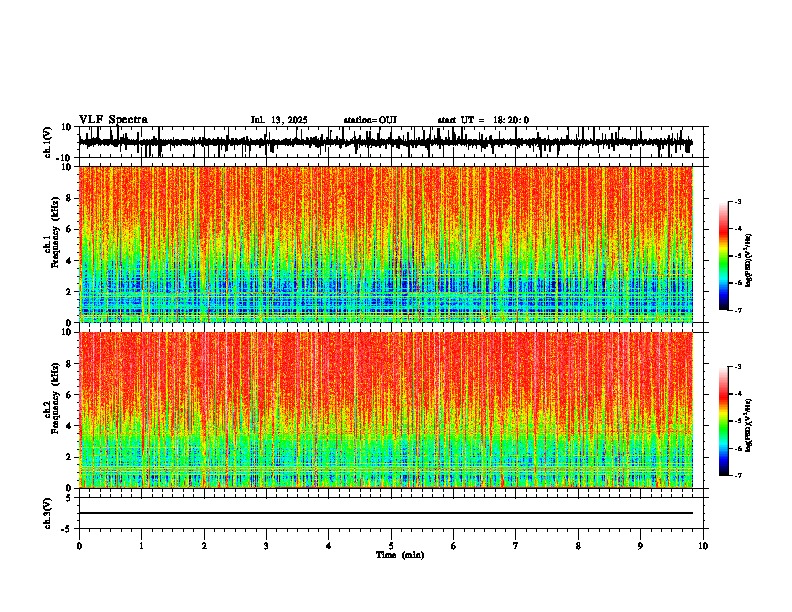Click the flat ch.3 voltage line
Viewport: 792px width, 612px height.
[385, 513]
